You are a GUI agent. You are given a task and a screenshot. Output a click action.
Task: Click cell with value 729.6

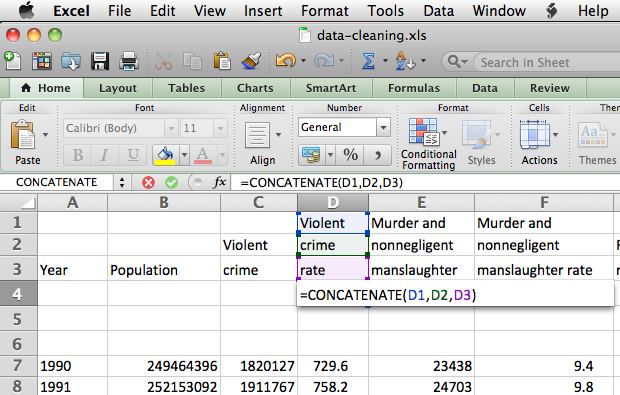point(333,366)
